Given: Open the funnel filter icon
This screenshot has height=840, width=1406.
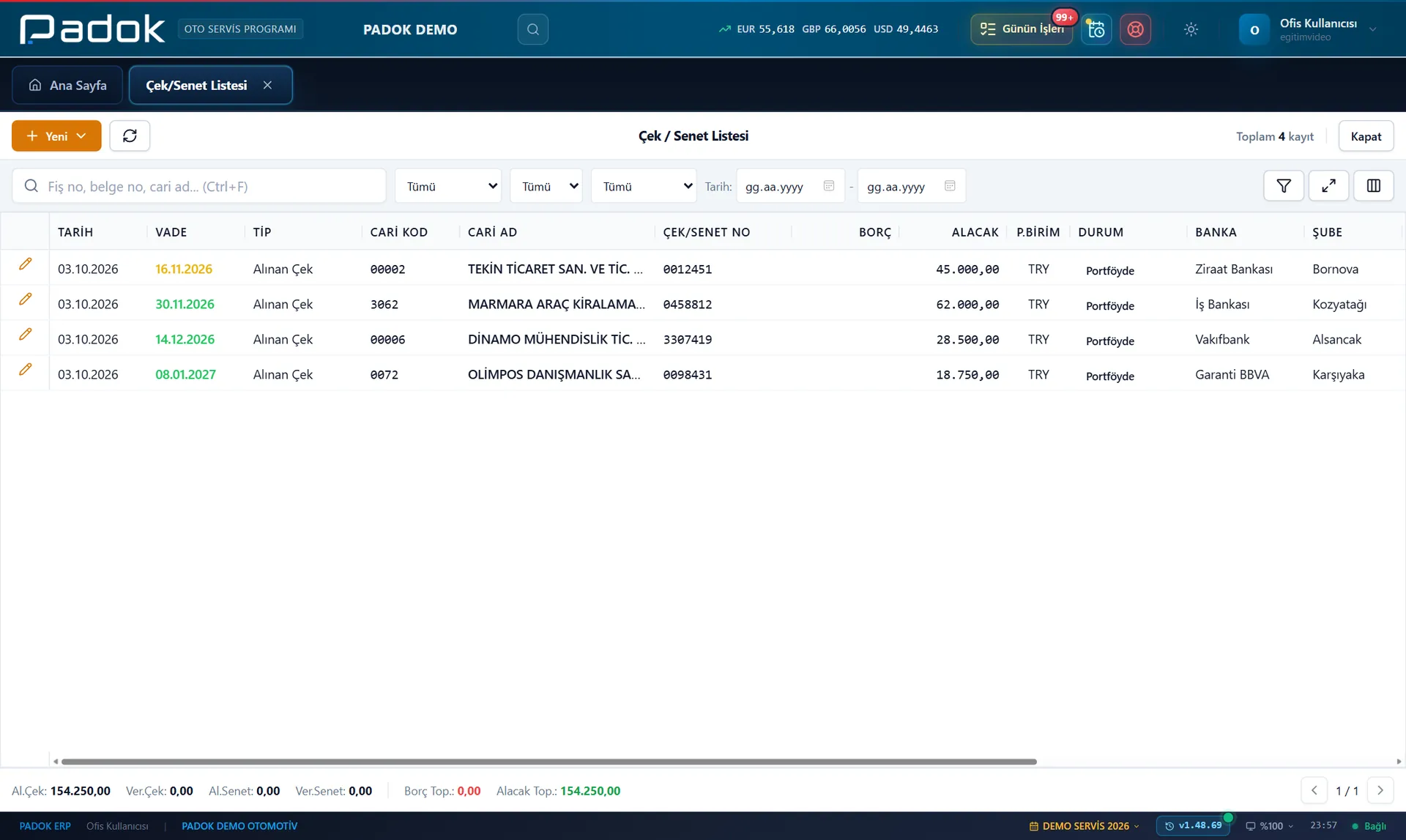Looking at the screenshot, I should [x=1284, y=186].
